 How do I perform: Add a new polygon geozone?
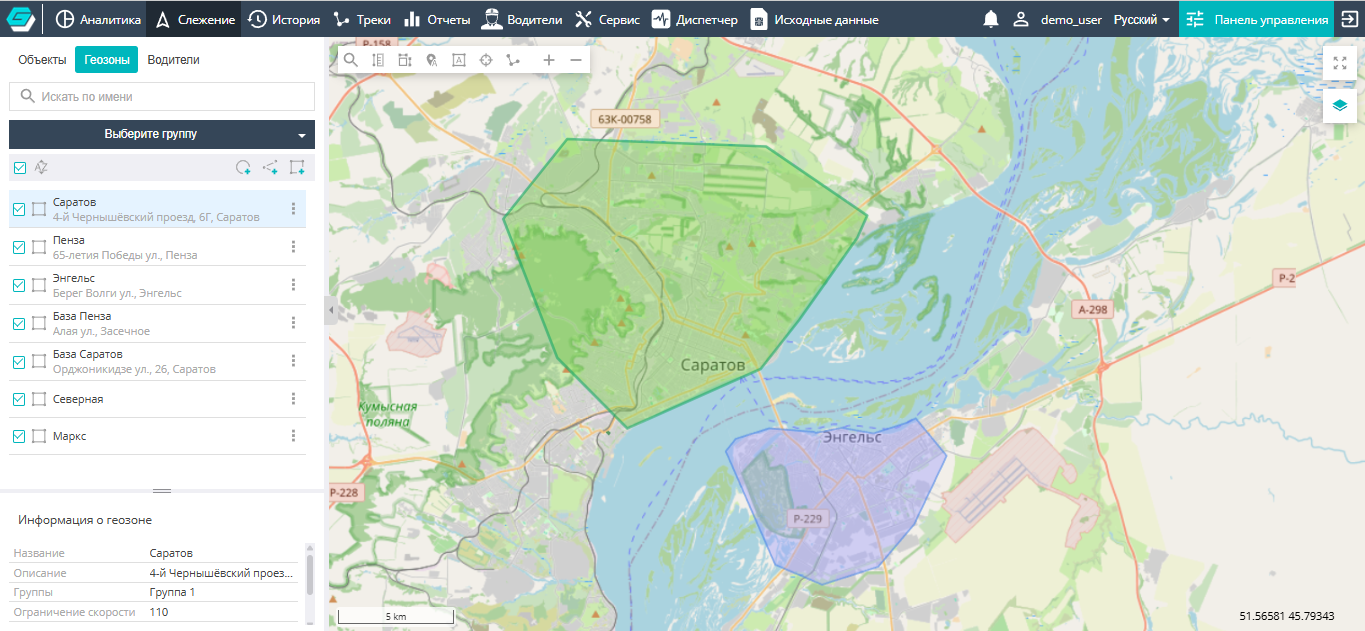[x=296, y=167]
